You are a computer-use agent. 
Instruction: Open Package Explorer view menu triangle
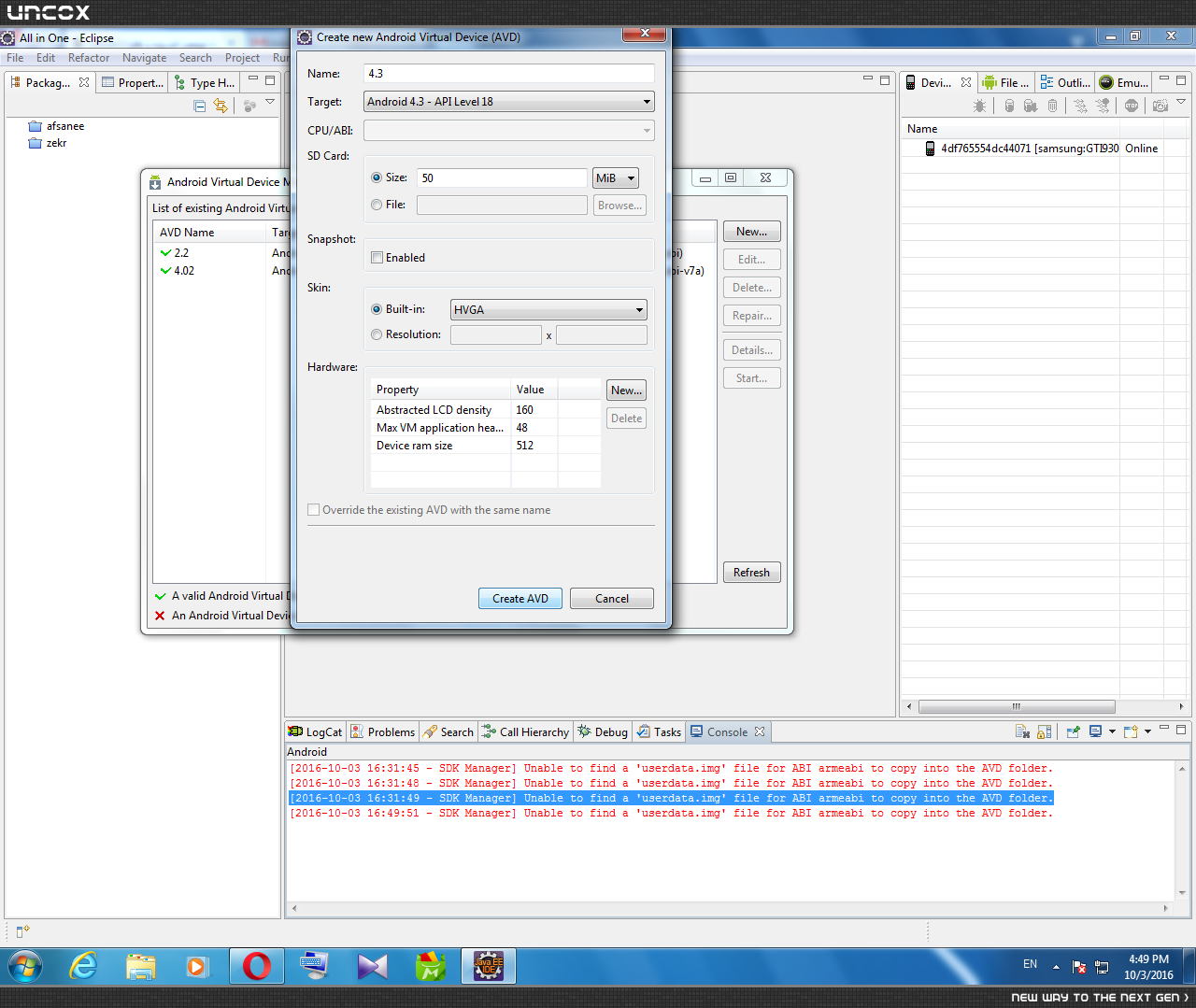click(270, 102)
